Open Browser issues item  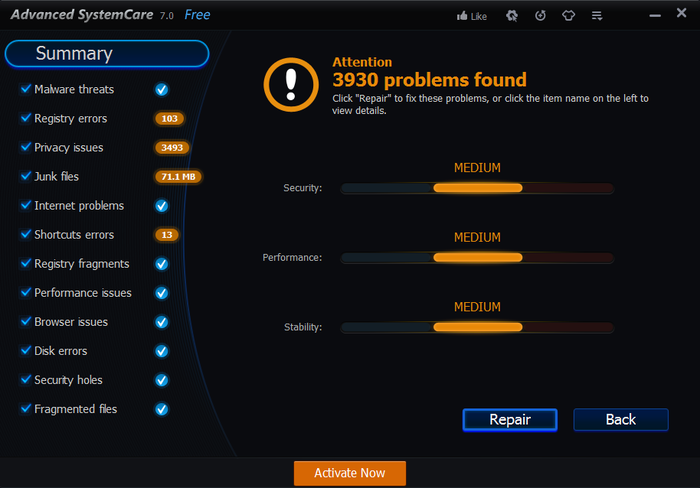tap(71, 322)
